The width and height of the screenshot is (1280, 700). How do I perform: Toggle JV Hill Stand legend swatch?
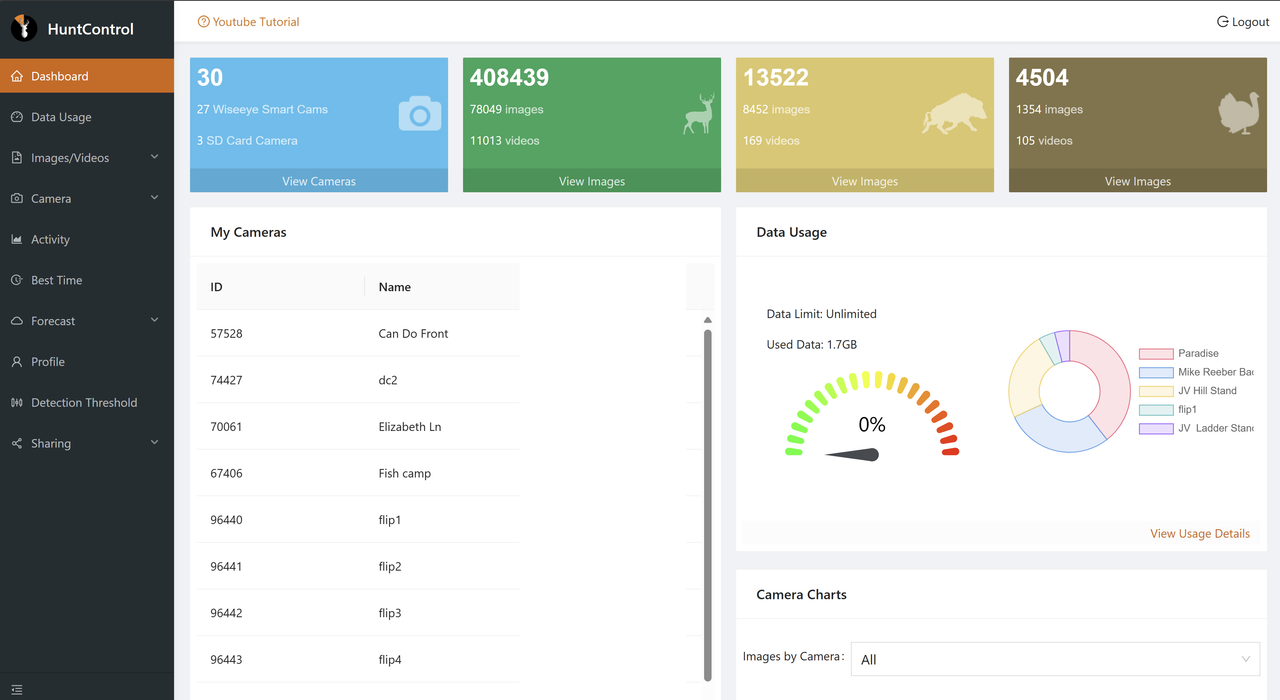click(x=1156, y=391)
